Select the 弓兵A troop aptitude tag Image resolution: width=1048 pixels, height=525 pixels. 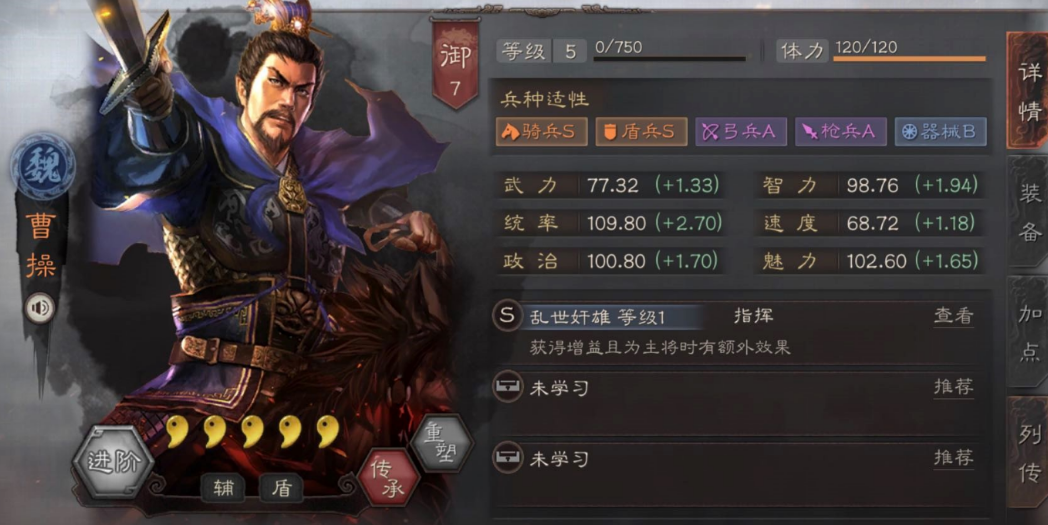coord(741,132)
